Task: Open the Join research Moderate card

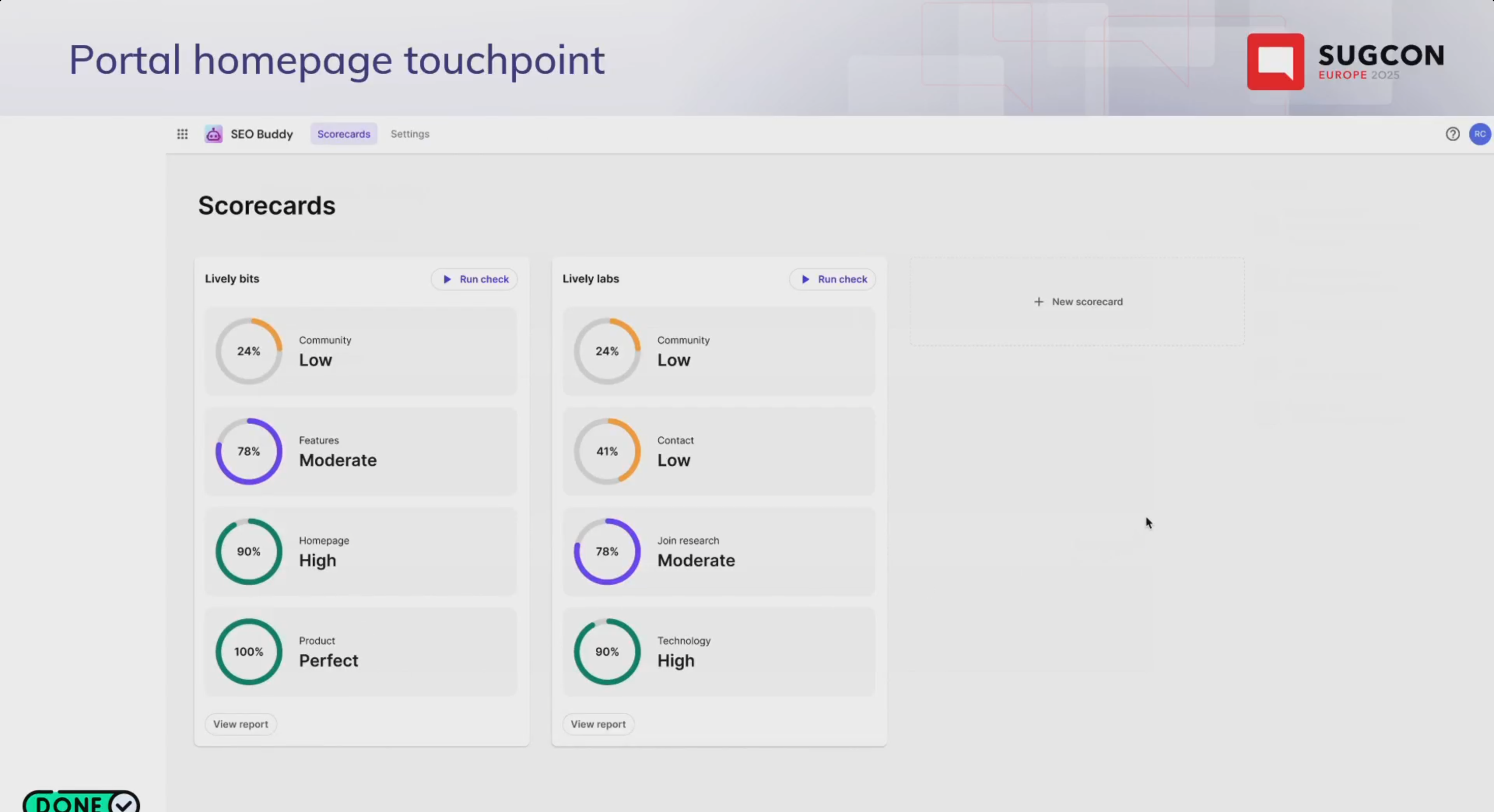Action: click(719, 552)
